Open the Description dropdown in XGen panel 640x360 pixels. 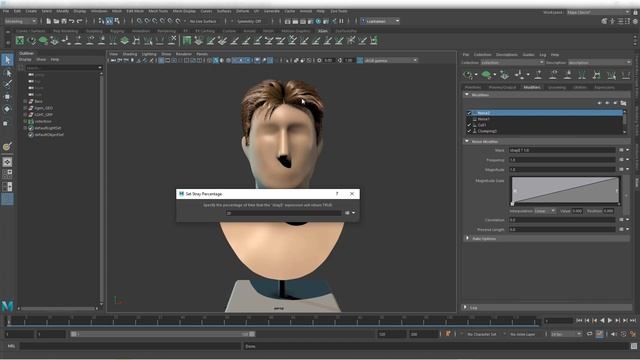[599, 62]
